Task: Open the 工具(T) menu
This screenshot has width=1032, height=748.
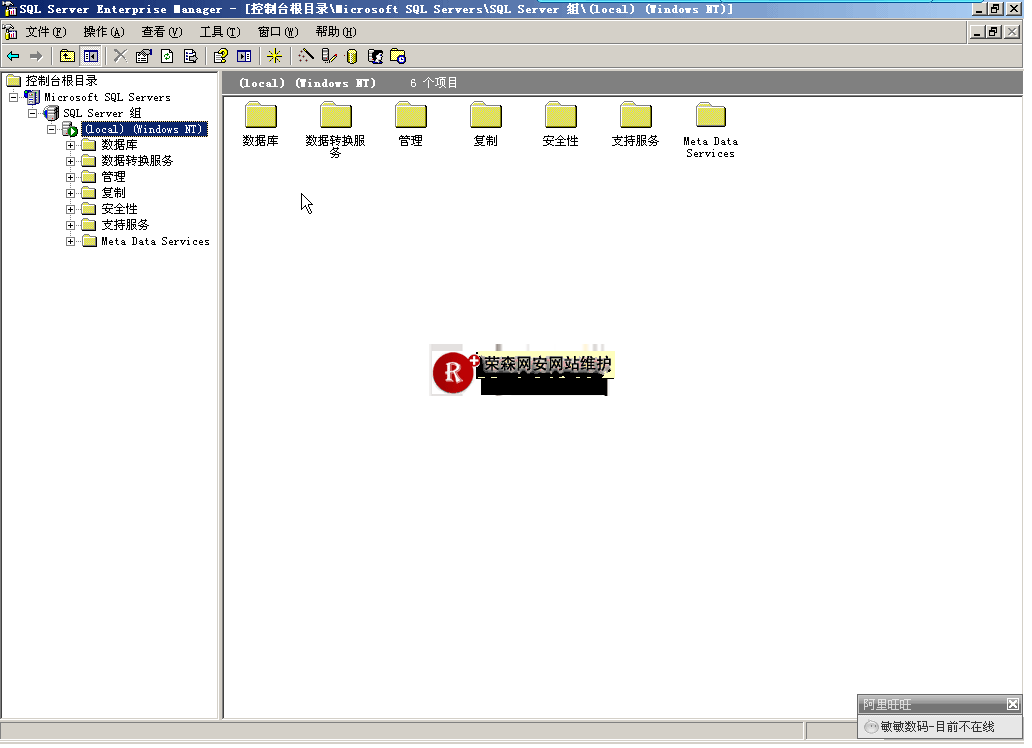Action: point(219,32)
